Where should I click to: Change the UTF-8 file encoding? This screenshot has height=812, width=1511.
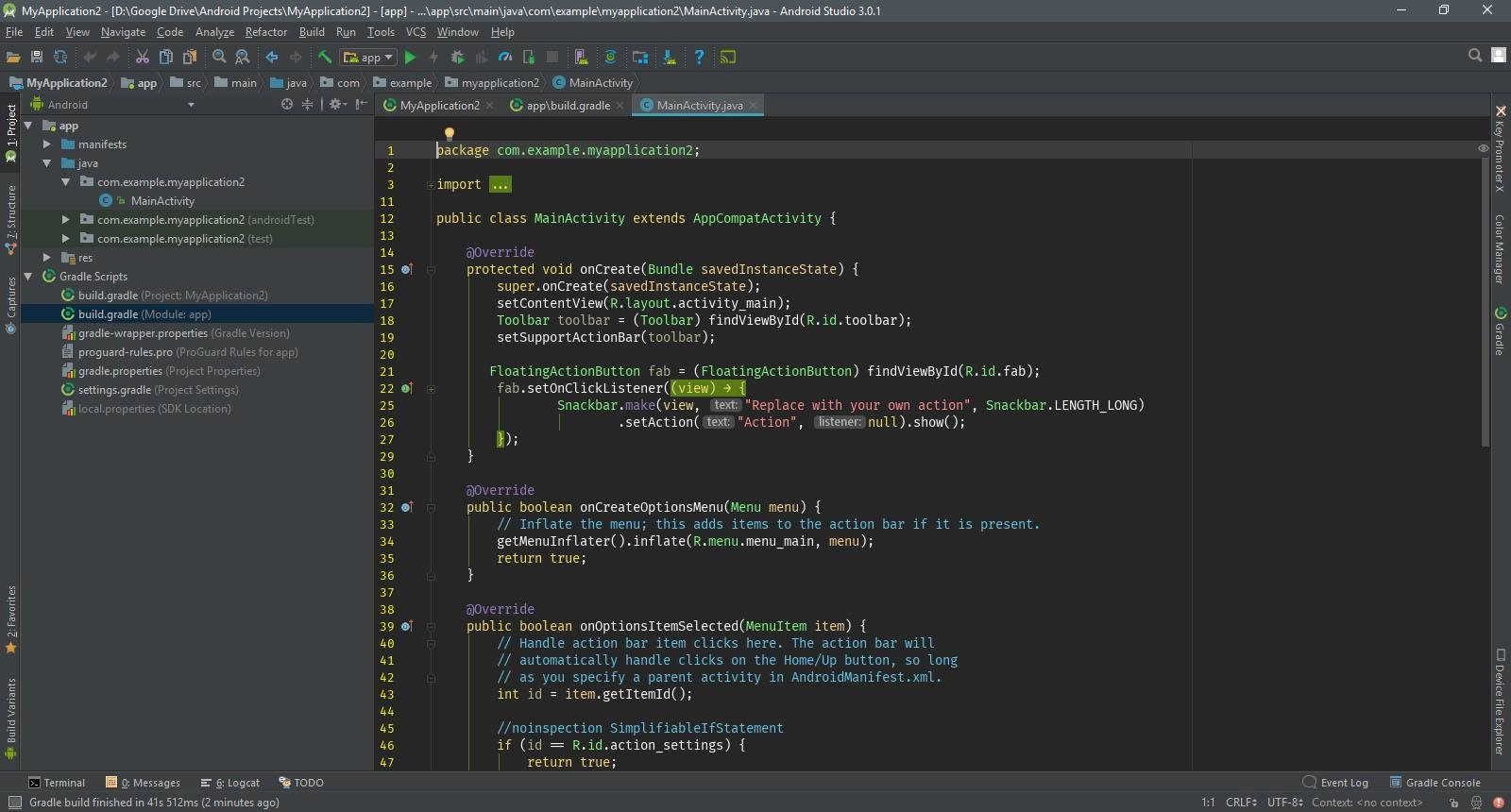click(1285, 803)
